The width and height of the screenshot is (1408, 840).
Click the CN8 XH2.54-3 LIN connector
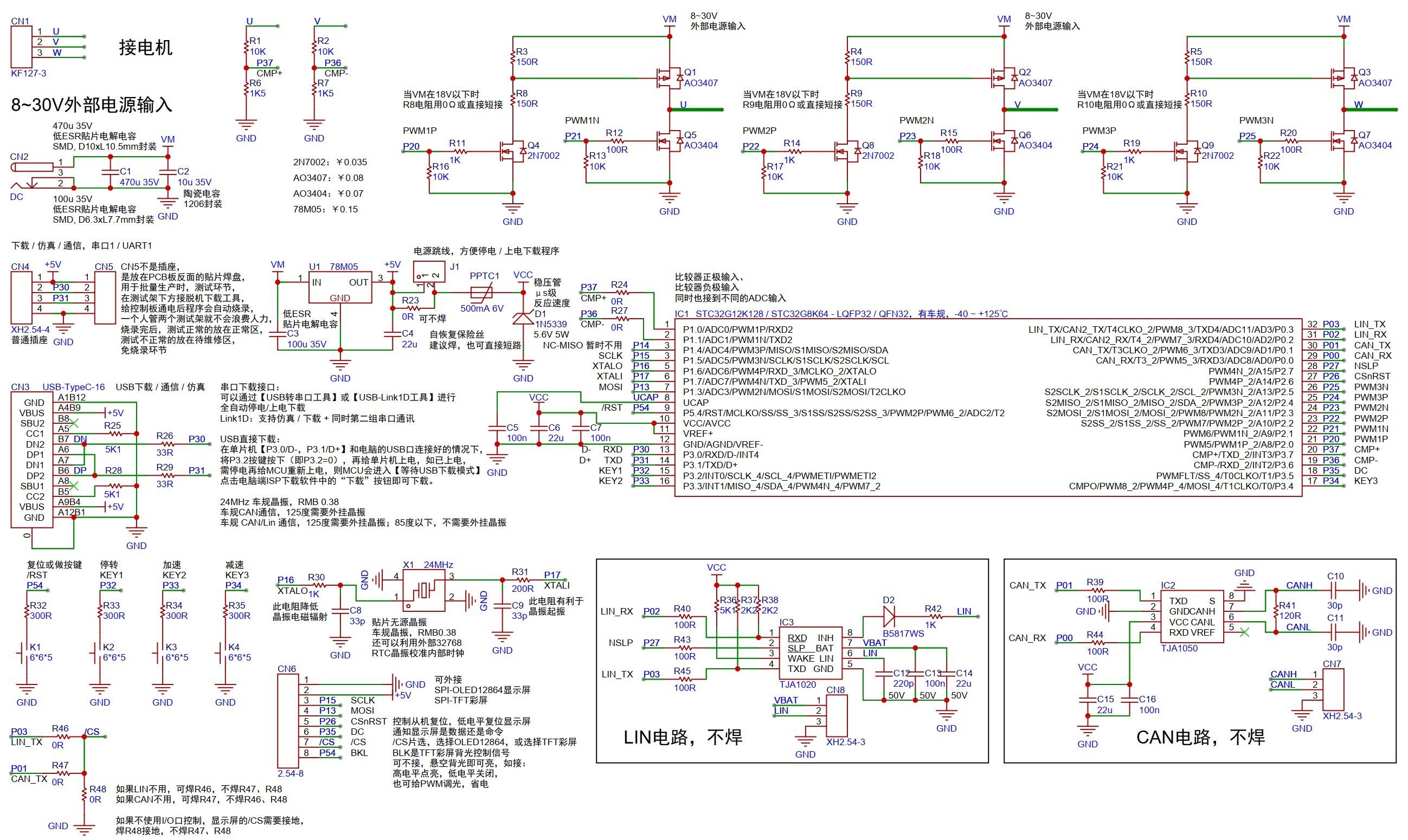837,715
